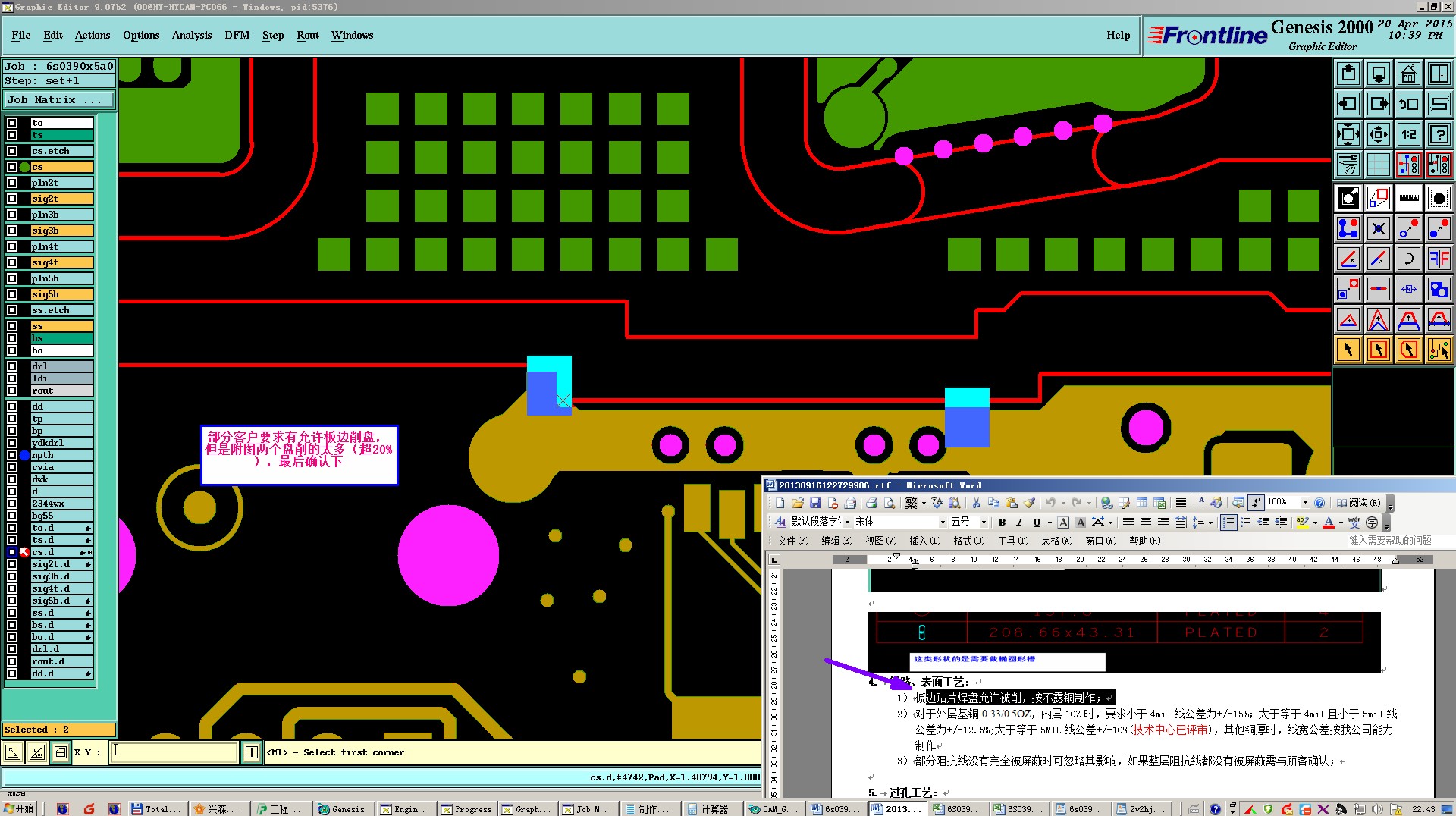Toggle the checkbox for layer ss.etch
The height and width of the screenshot is (816, 1456).
(x=12, y=310)
